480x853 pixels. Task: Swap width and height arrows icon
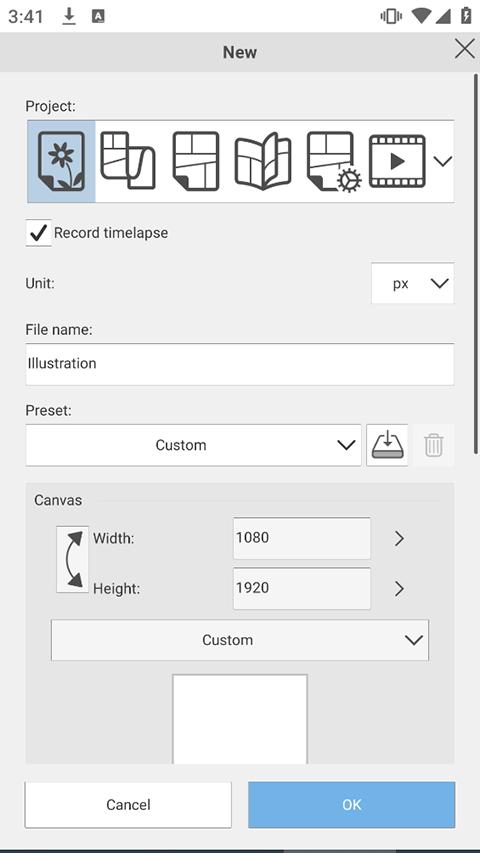point(72,559)
